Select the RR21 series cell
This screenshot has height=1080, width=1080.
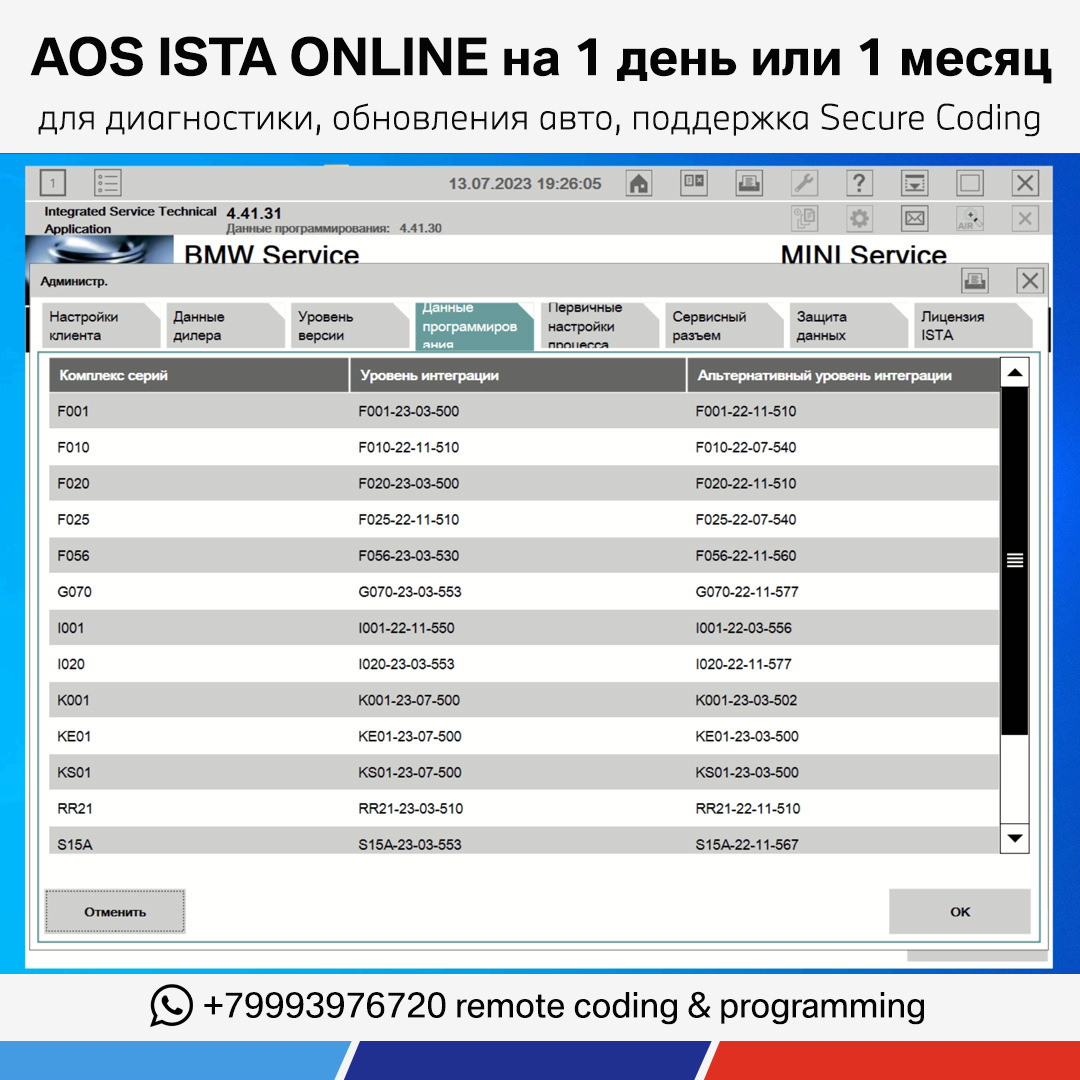pos(74,809)
